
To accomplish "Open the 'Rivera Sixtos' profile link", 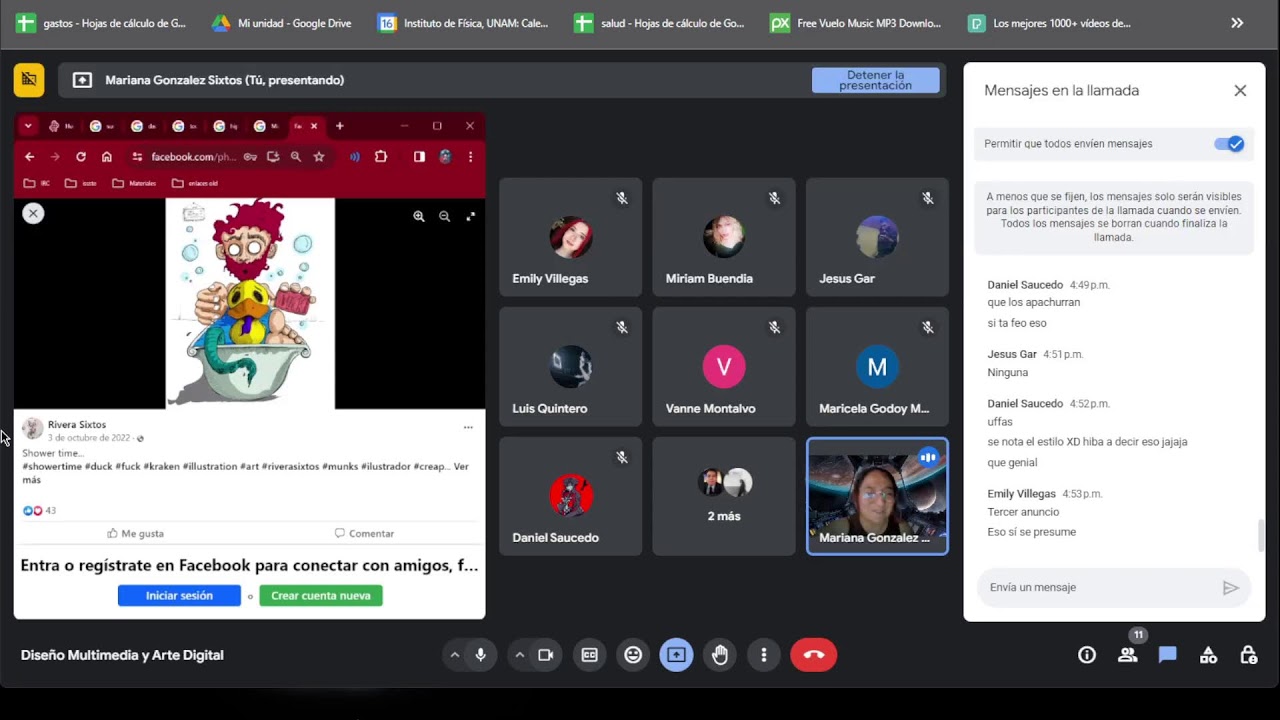I will click(77, 425).
